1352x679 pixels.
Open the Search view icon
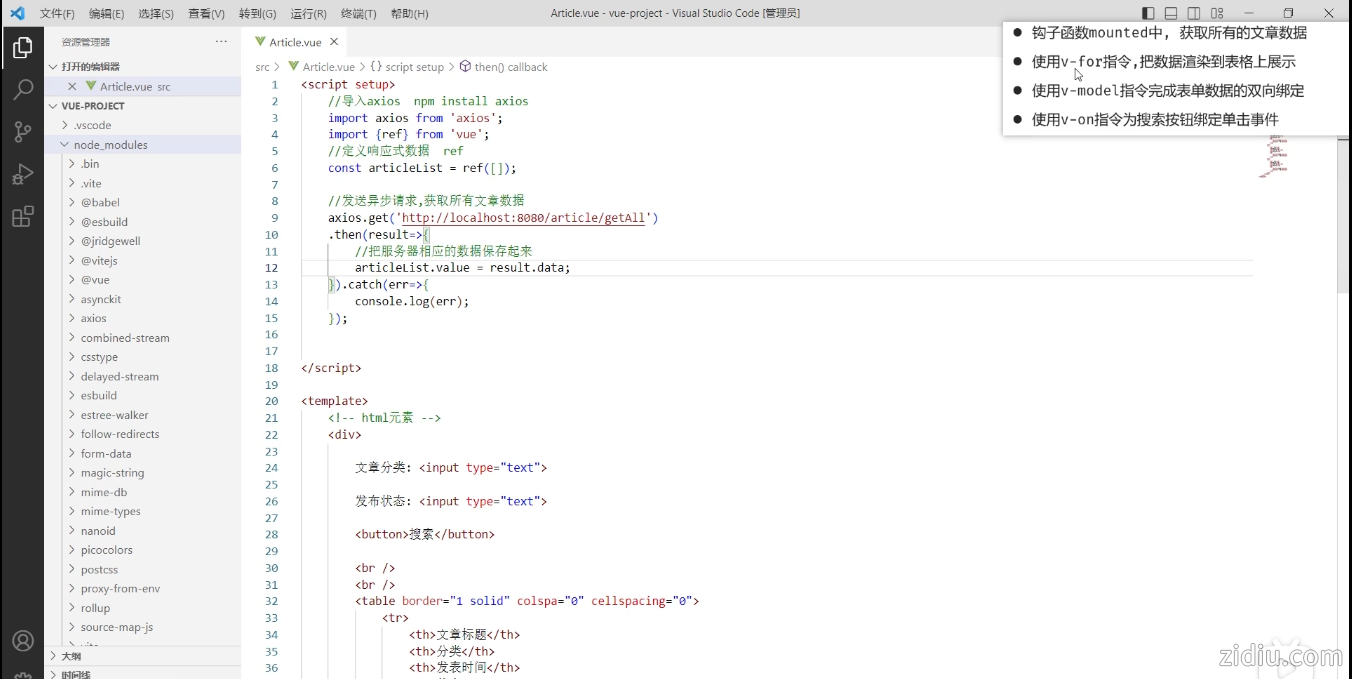point(22,90)
